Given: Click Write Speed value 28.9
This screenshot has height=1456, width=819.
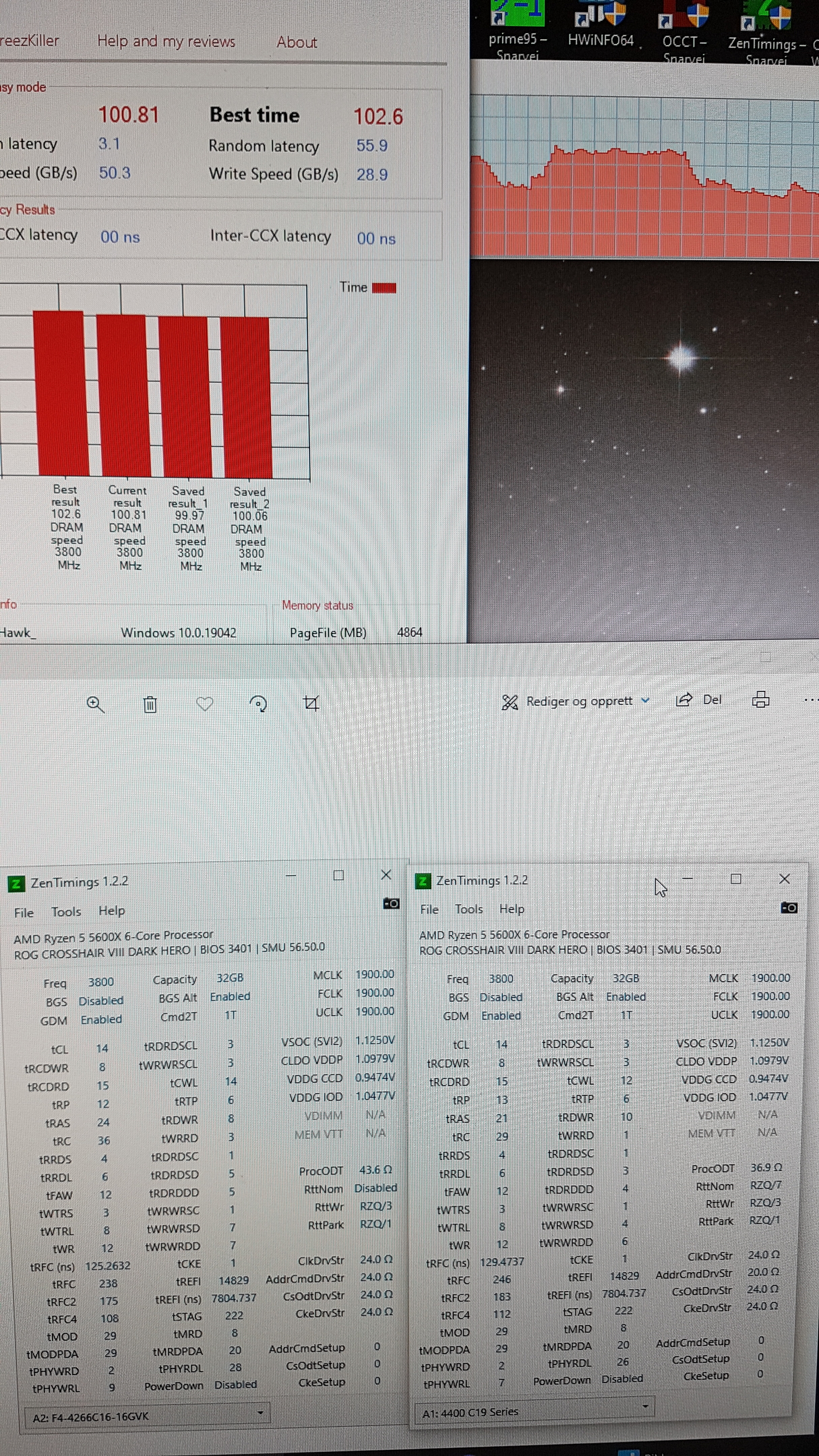Looking at the screenshot, I should point(372,175).
